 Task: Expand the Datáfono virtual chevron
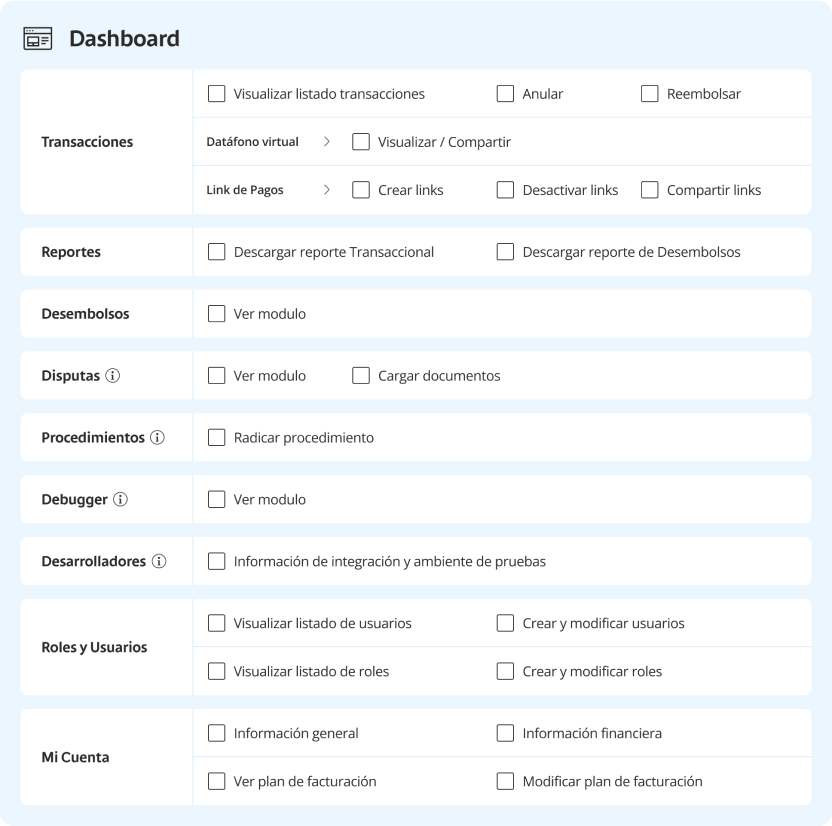327,142
